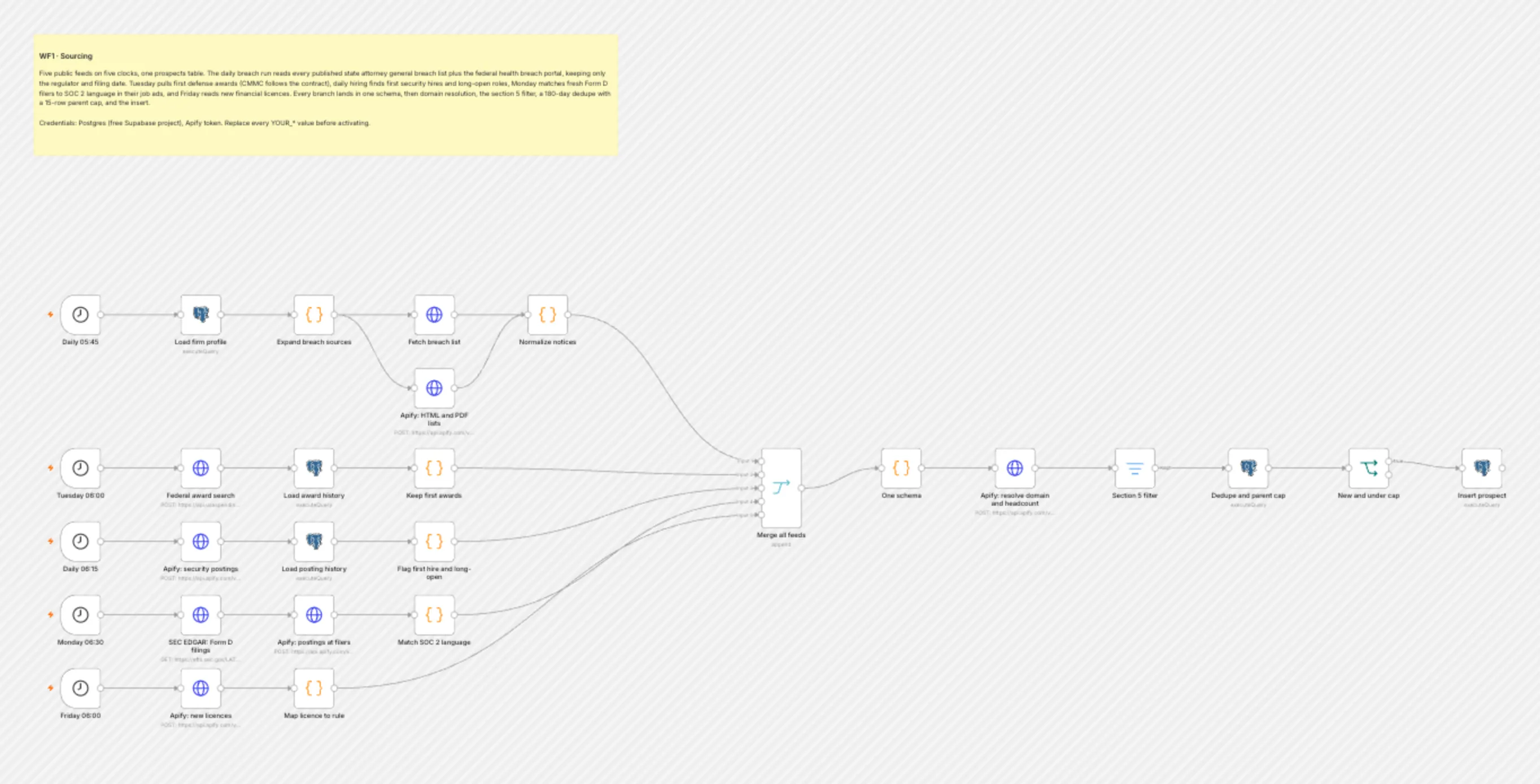
Task: Open Apify: resolve domain and headcount node
Action: click(x=1014, y=468)
